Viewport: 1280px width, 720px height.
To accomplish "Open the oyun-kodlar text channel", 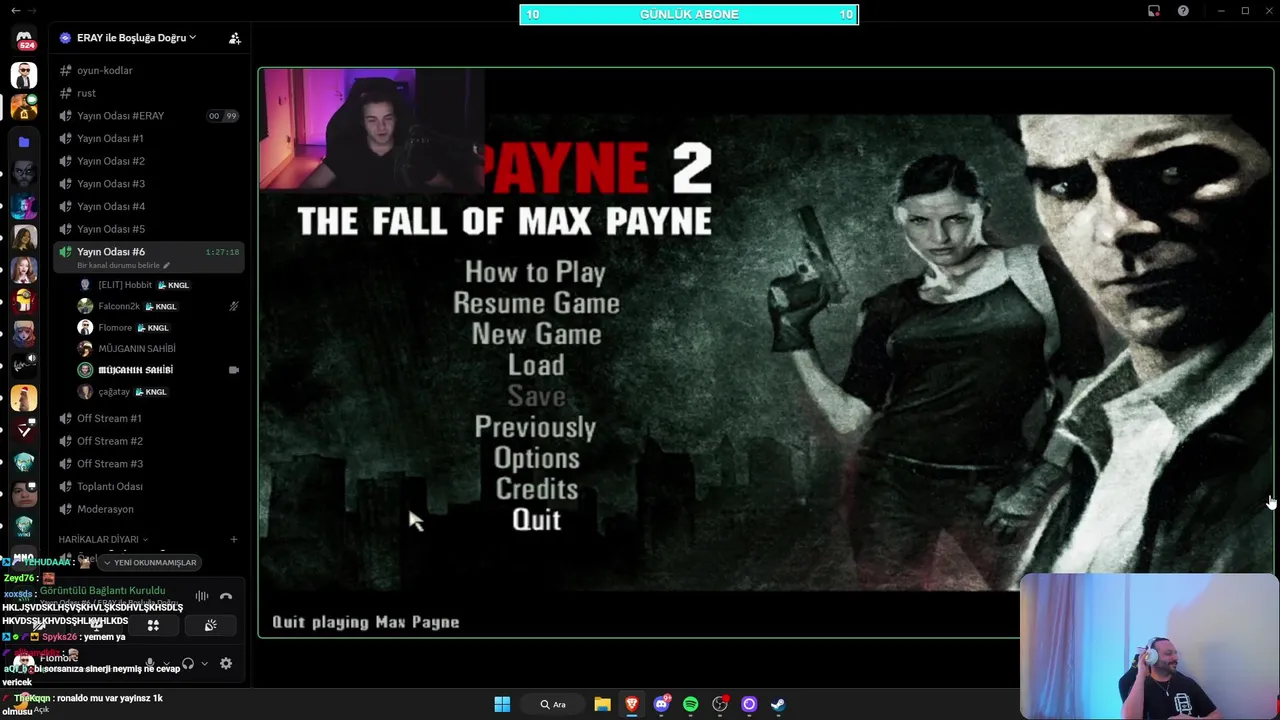I will coord(149,71).
